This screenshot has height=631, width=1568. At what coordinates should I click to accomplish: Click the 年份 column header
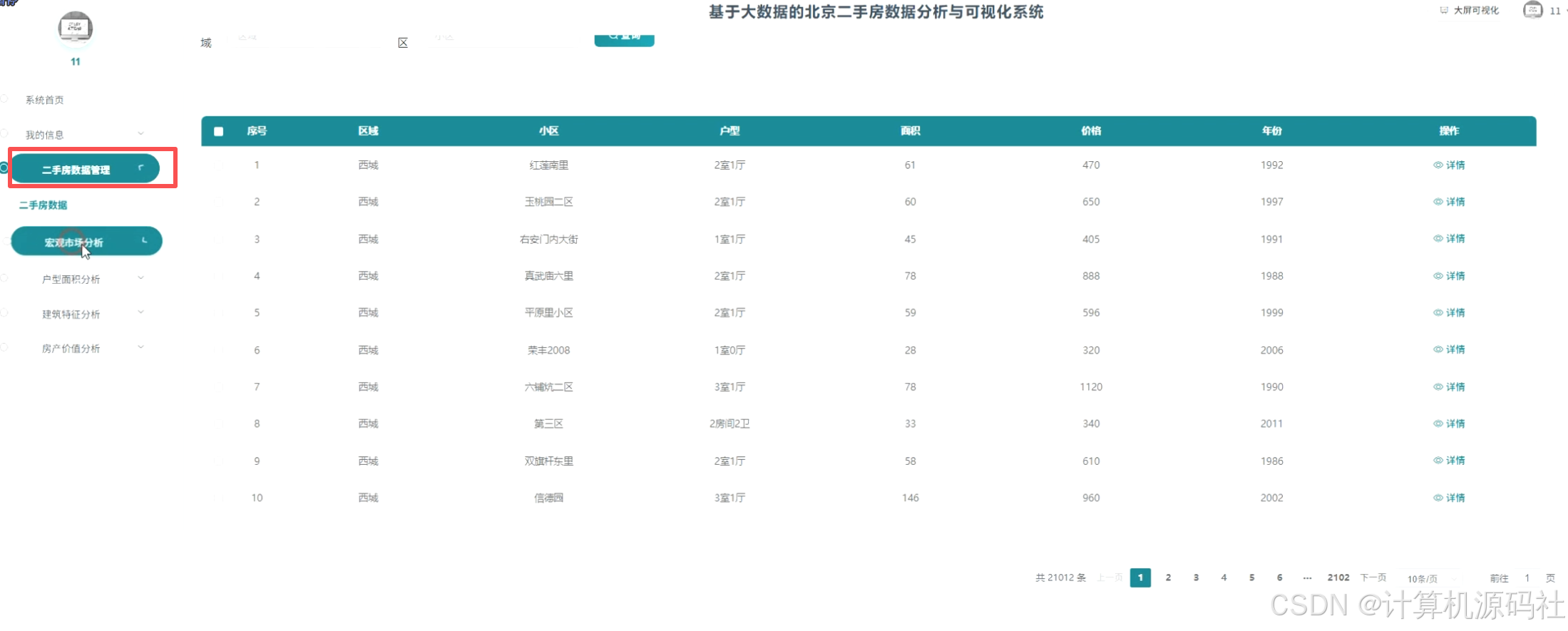click(x=1271, y=131)
